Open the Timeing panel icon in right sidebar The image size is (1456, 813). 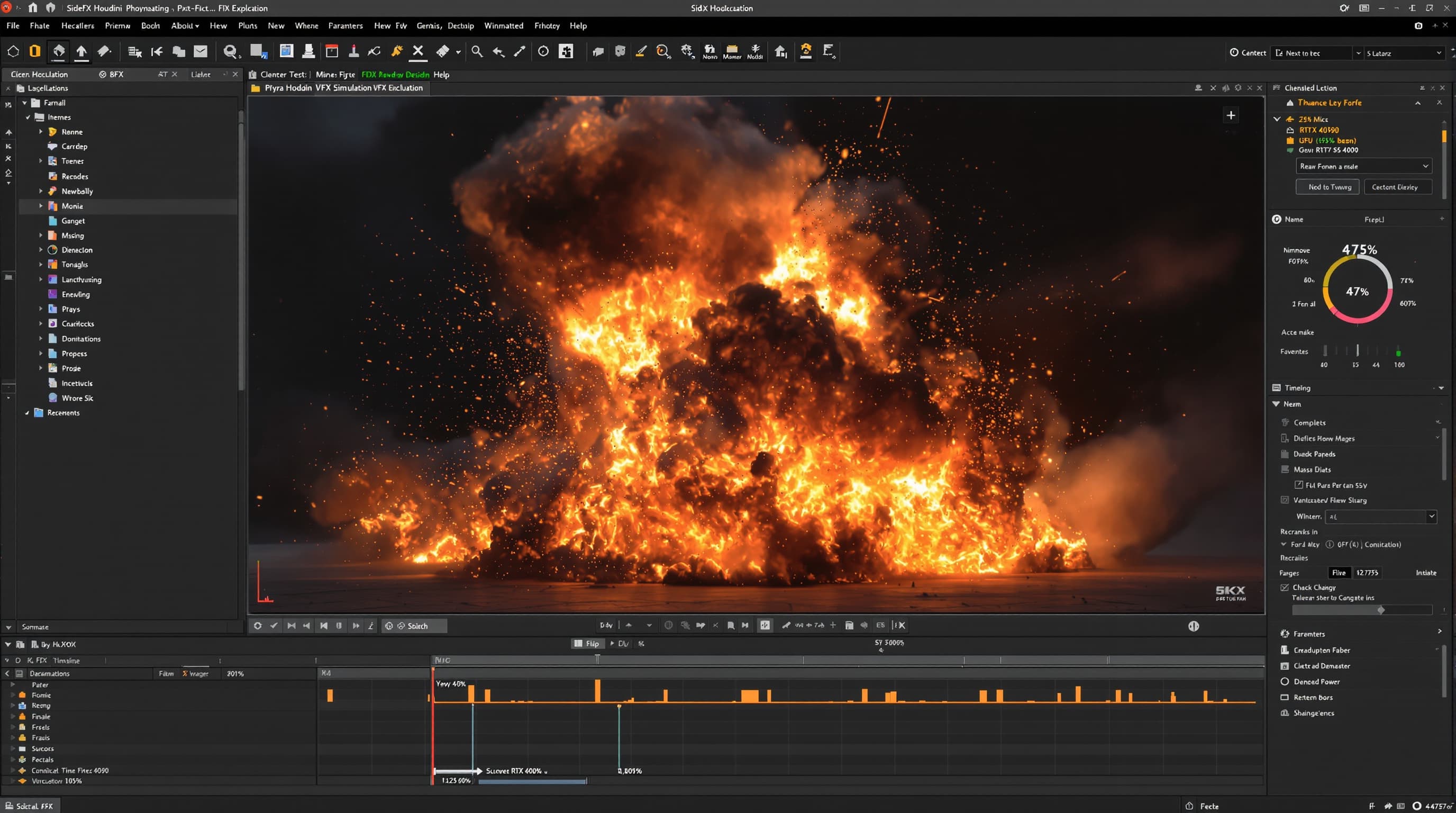[x=1276, y=387]
